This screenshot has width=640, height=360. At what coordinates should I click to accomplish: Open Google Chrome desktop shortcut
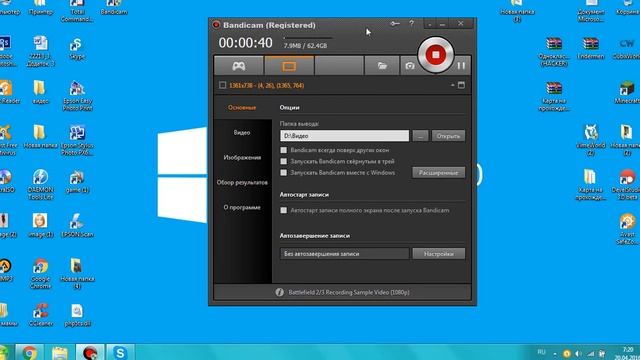[x=40, y=273]
